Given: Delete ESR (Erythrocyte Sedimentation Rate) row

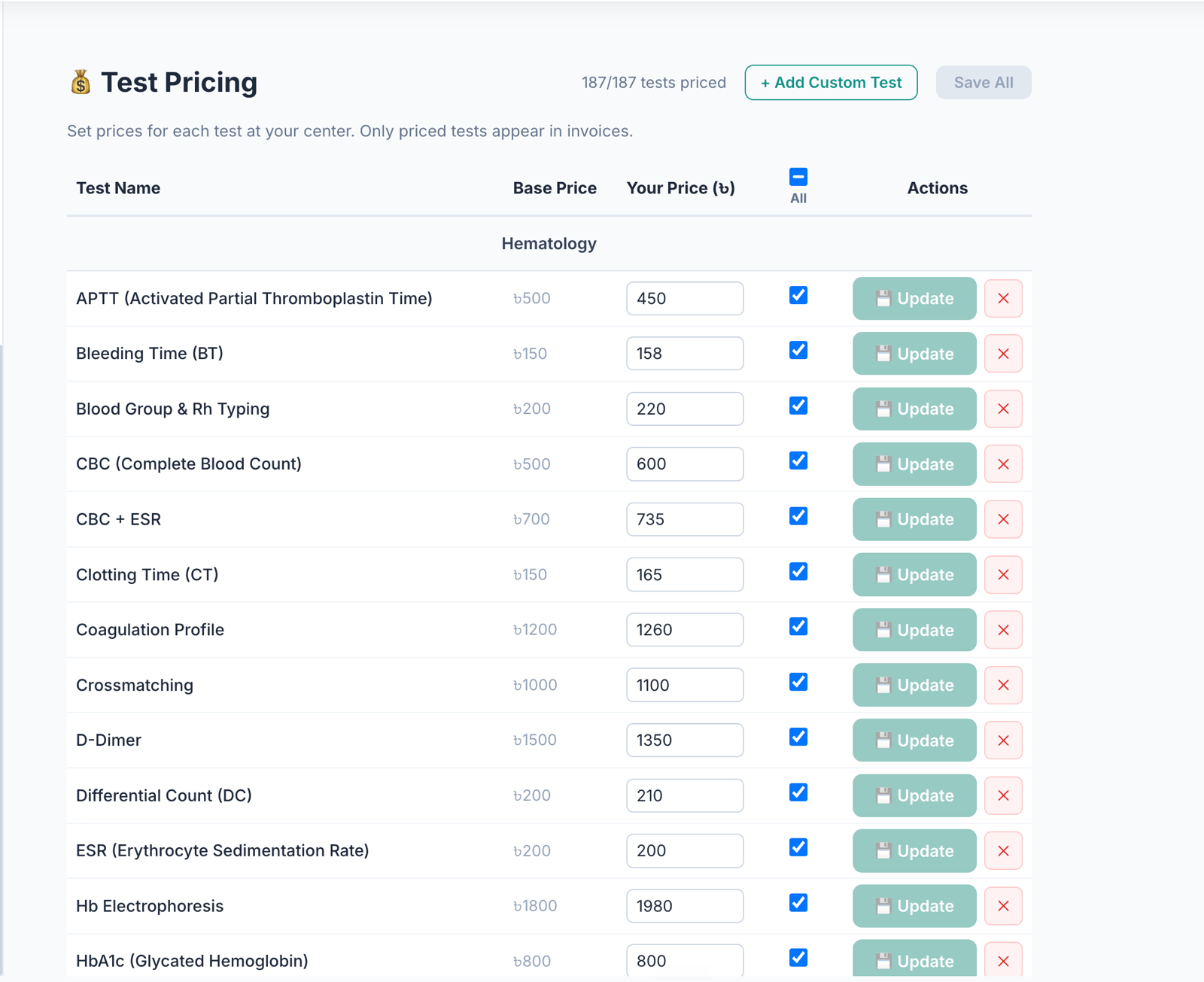Looking at the screenshot, I should pos(1003,851).
